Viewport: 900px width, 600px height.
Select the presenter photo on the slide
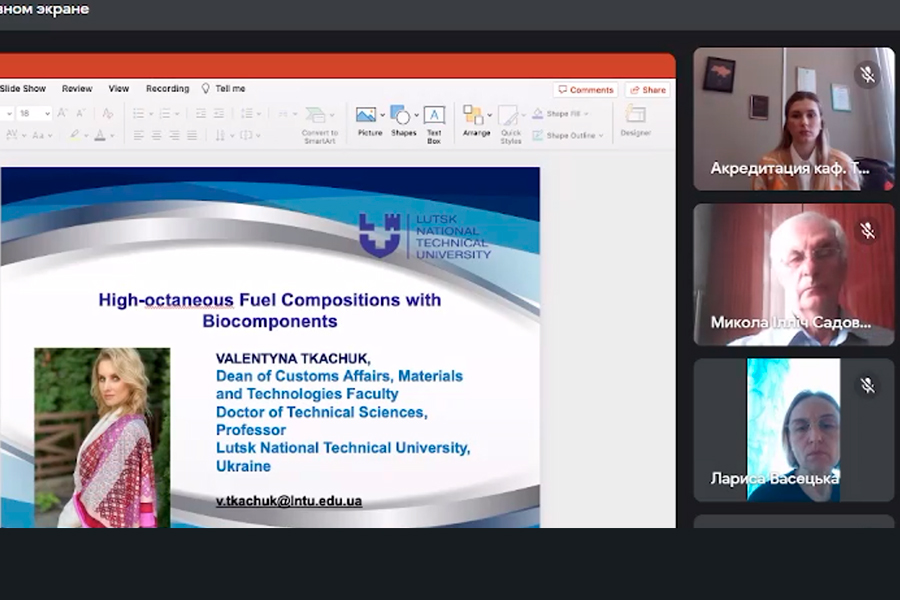[102, 436]
